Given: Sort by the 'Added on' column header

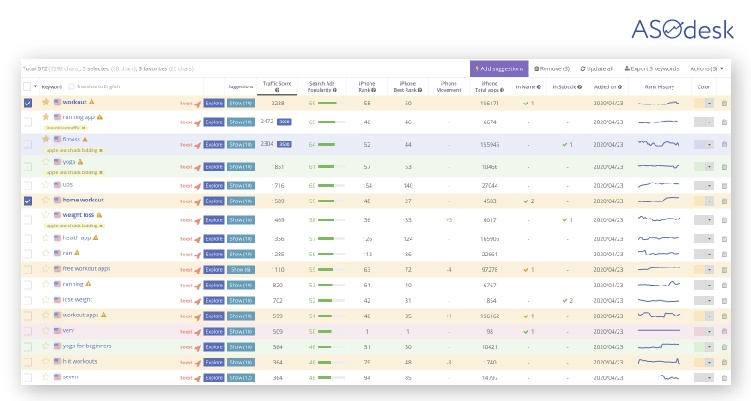Looking at the screenshot, I should 606,86.
